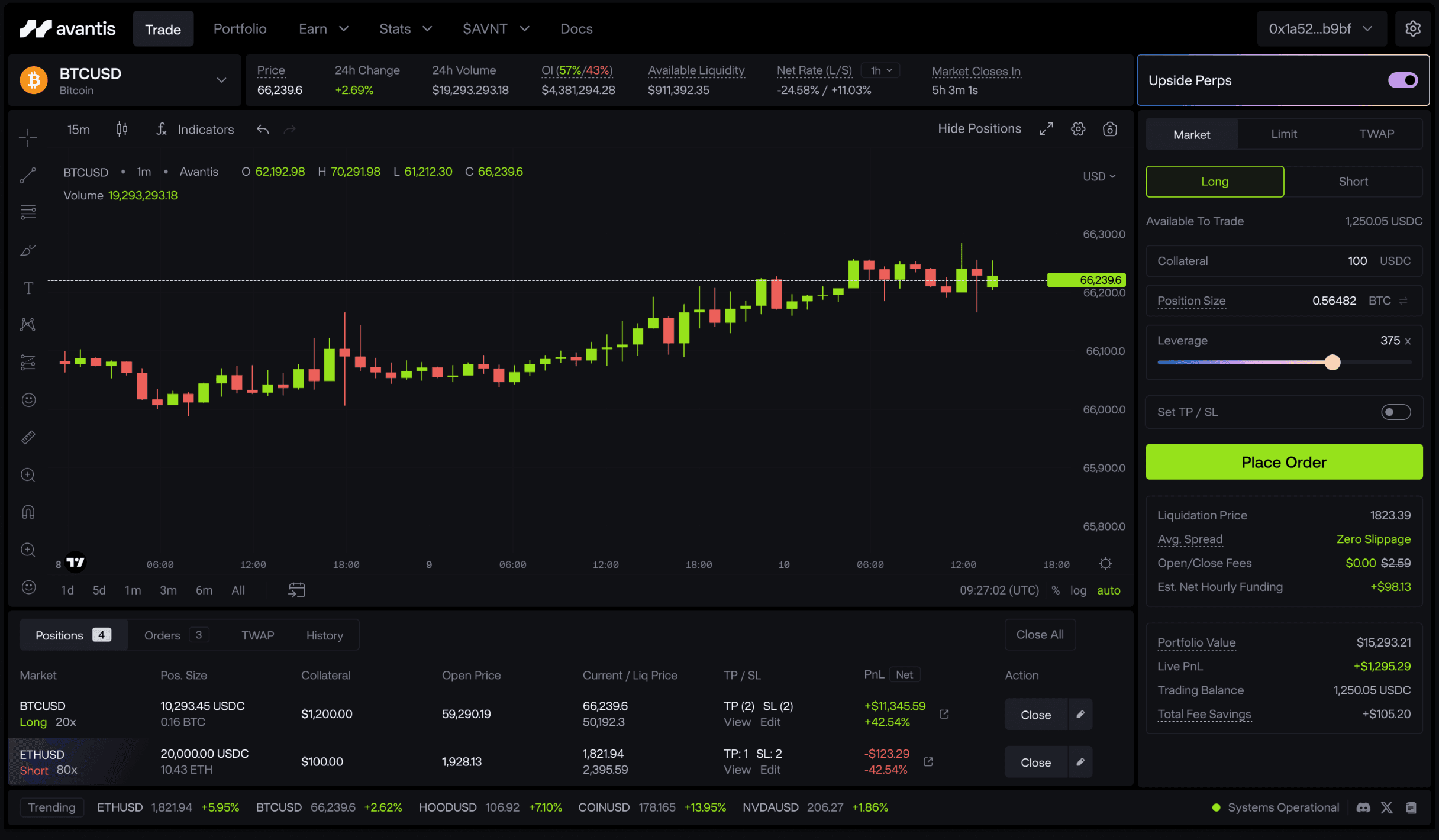Select the trend line drawing tool
Image resolution: width=1439 pixels, height=840 pixels.
pyautogui.click(x=28, y=175)
